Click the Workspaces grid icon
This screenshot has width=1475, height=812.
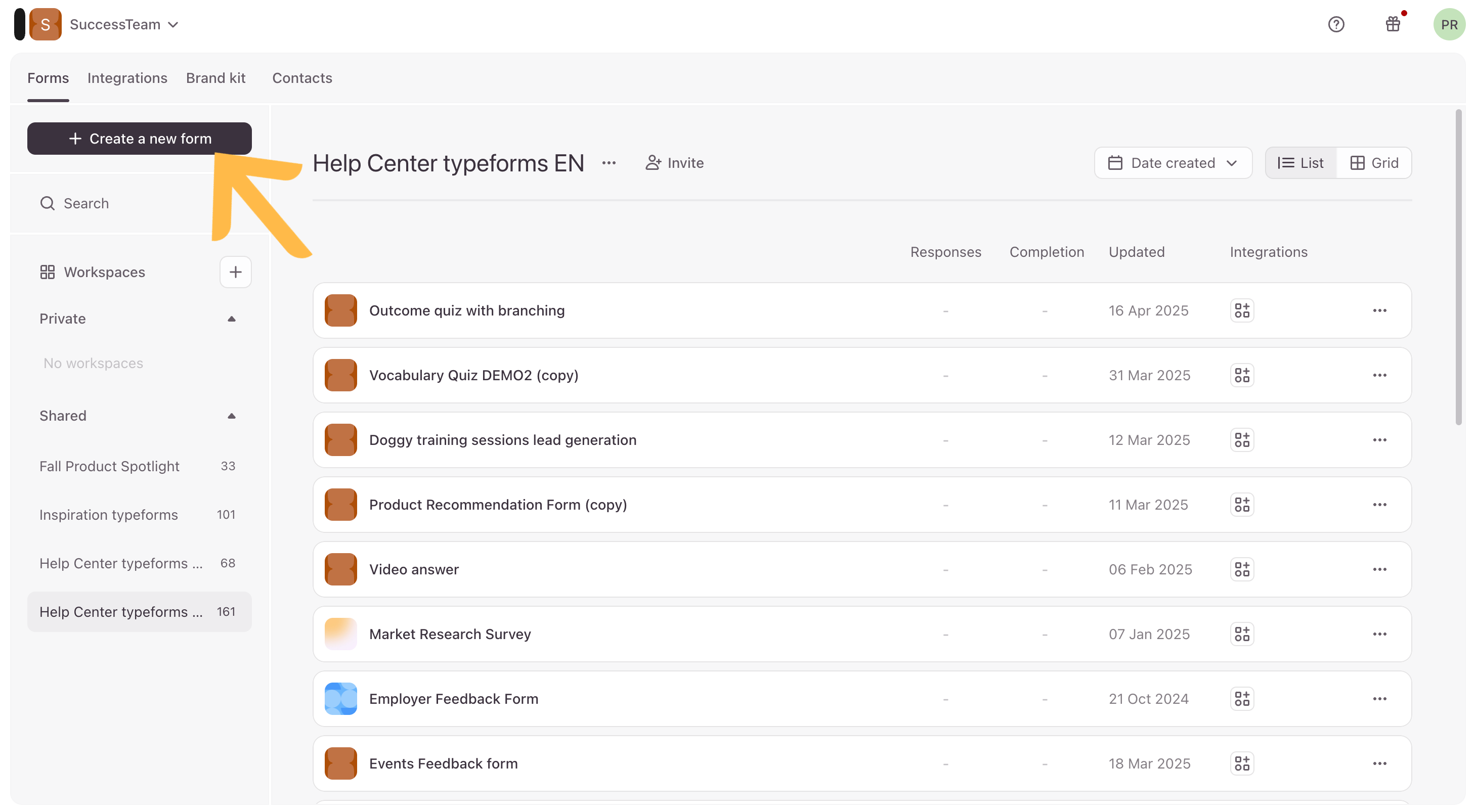(48, 272)
